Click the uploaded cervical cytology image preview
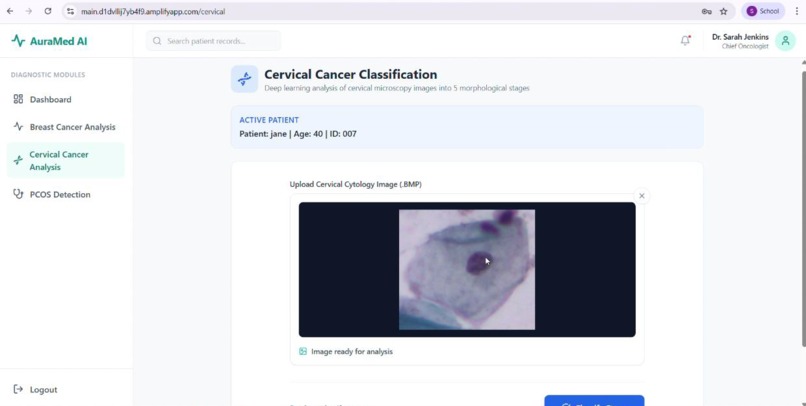The image size is (806, 406). 467,269
